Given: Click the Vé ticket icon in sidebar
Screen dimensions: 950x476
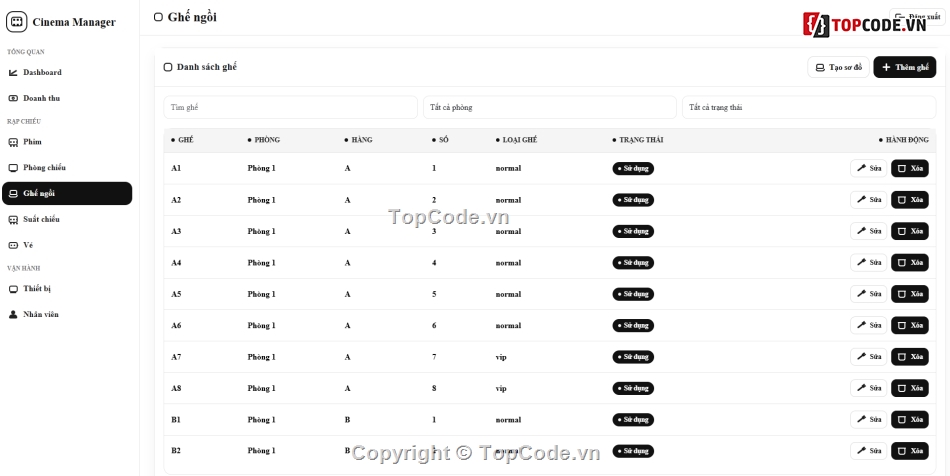Looking at the screenshot, I should pos(13,245).
